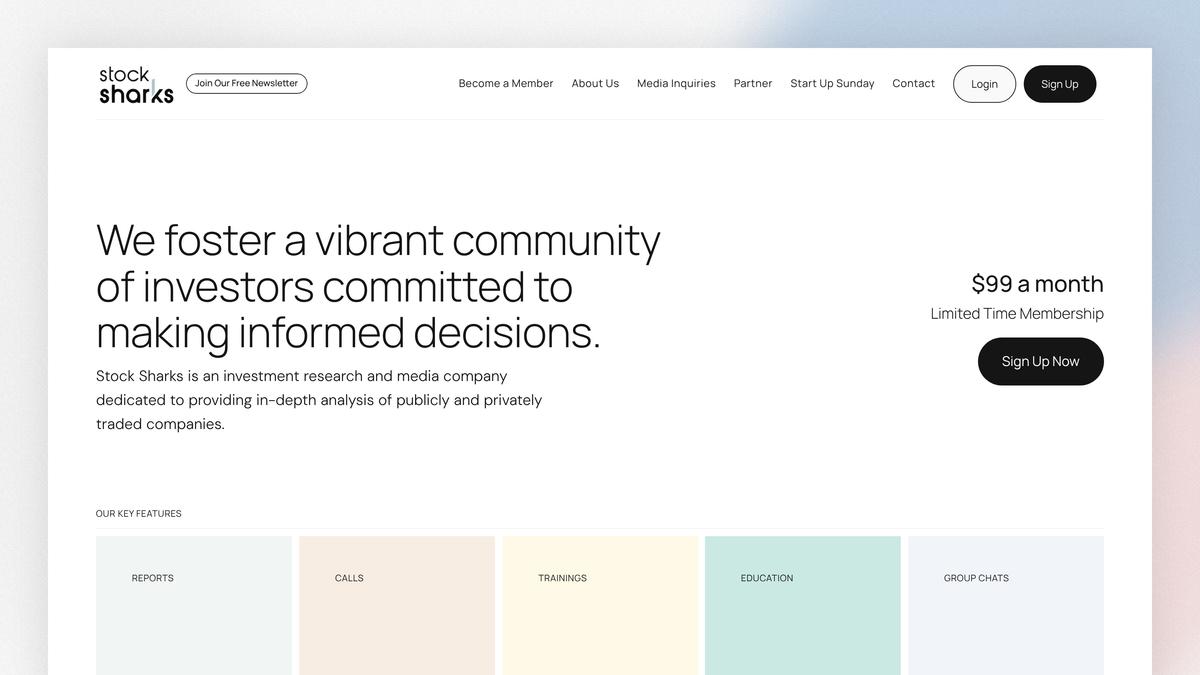Open the Education feature card
This screenshot has height=675, width=1200.
point(803,605)
